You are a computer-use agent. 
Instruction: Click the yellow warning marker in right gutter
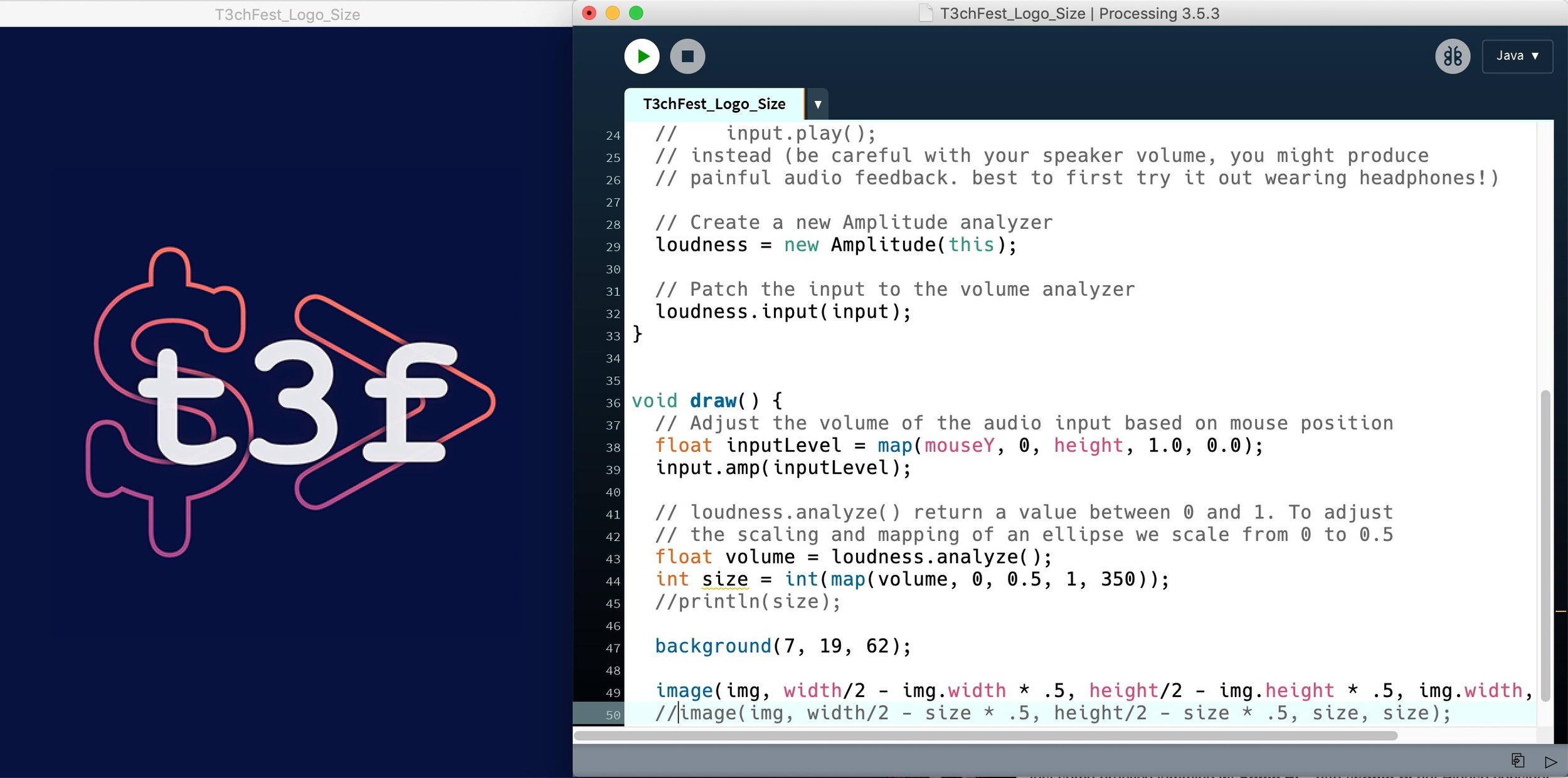tap(1560, 611)
